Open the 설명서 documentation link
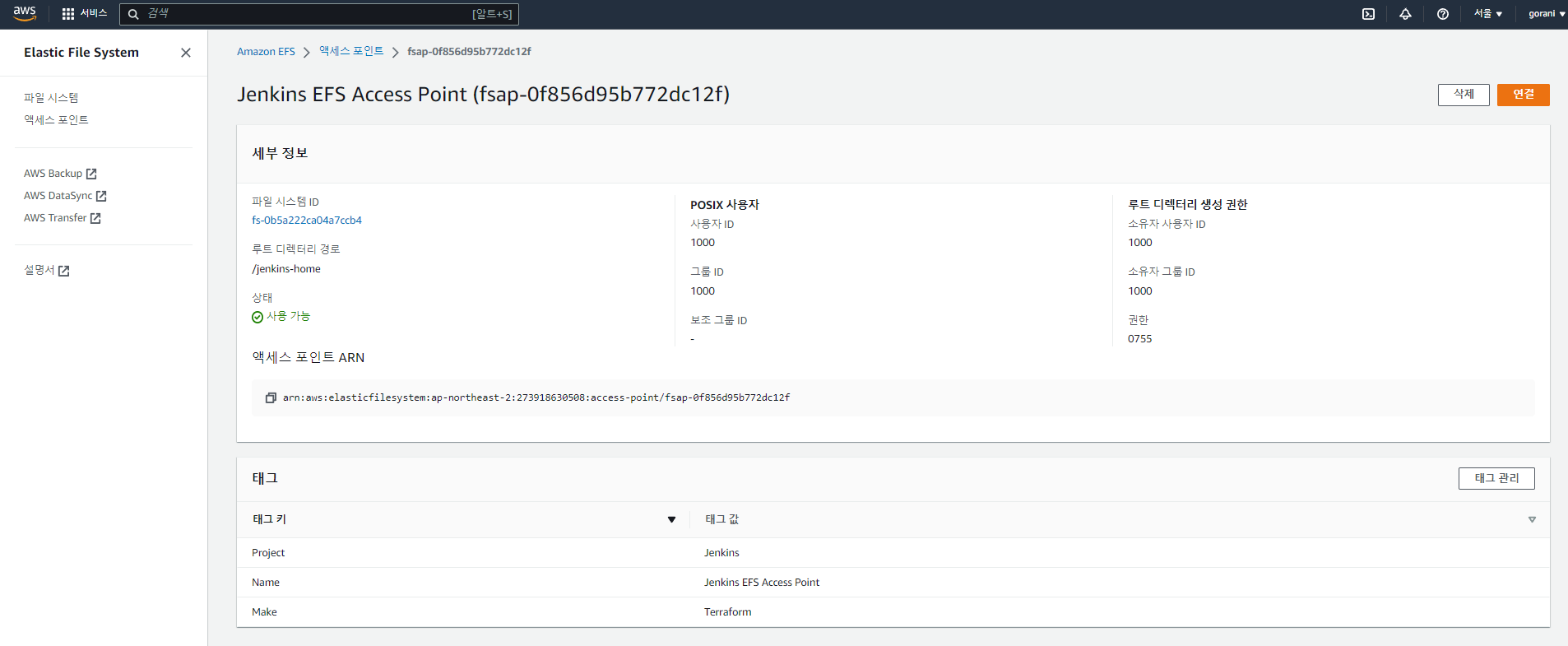This screenshot has height=646, width=1568. click(47, 270)
